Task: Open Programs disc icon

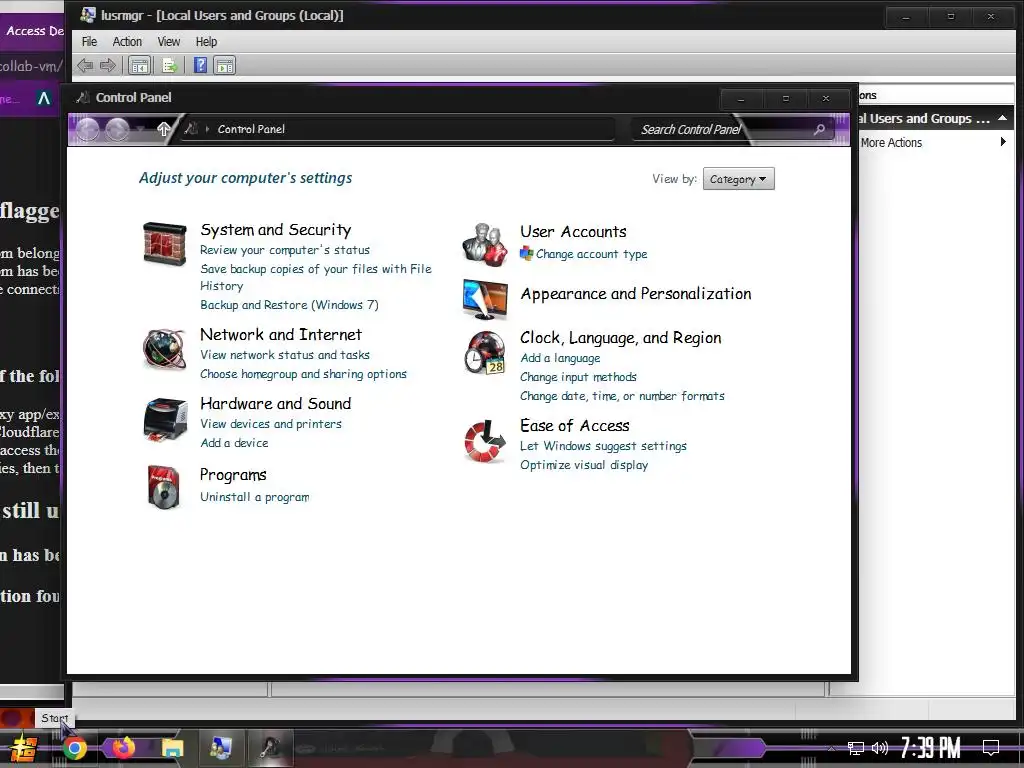Action: click(x=164, y=487)
